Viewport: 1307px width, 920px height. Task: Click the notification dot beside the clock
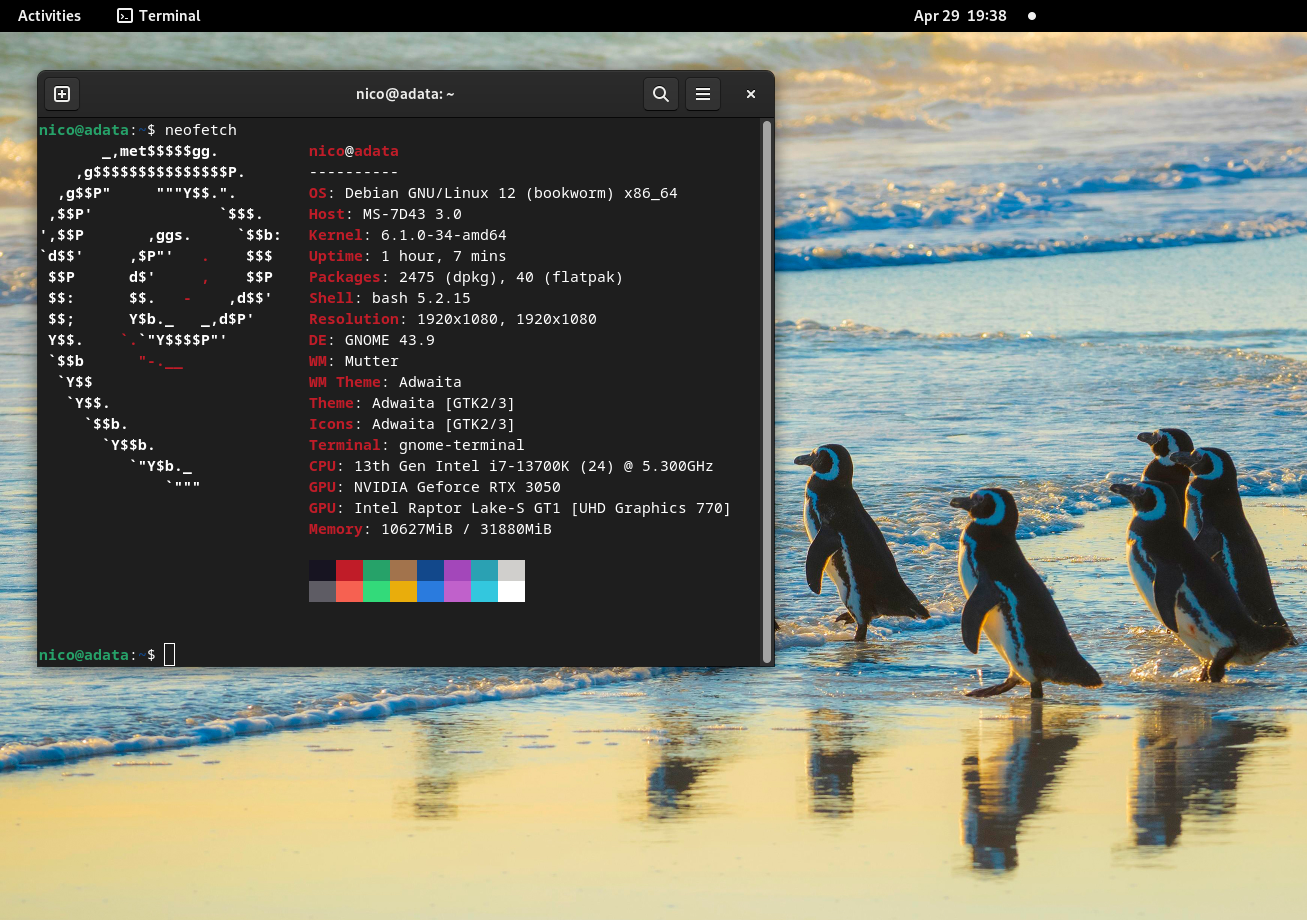(1032, 16)
